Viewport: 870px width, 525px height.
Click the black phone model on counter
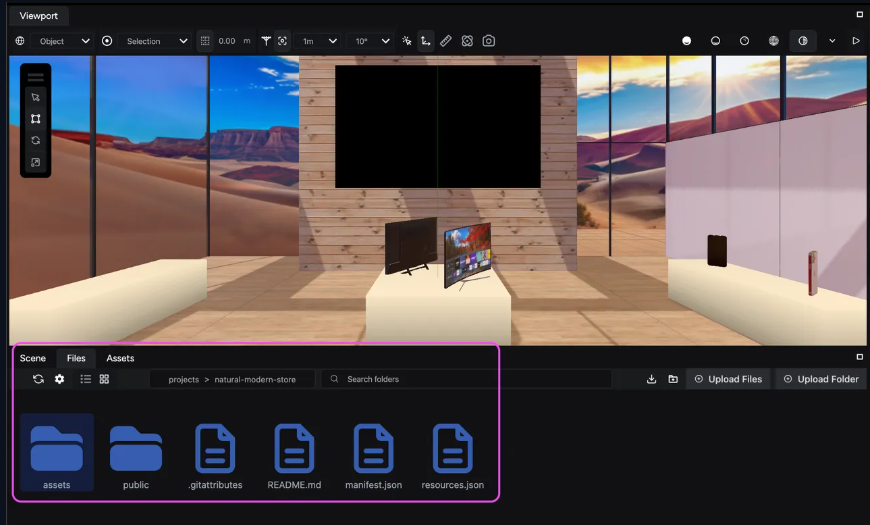click(x=717, y=251)
